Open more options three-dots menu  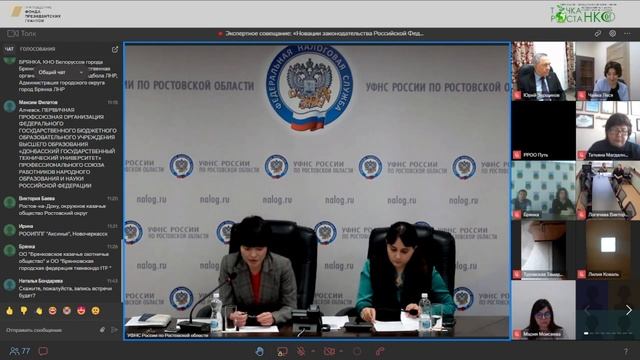(x=627, y=34)
